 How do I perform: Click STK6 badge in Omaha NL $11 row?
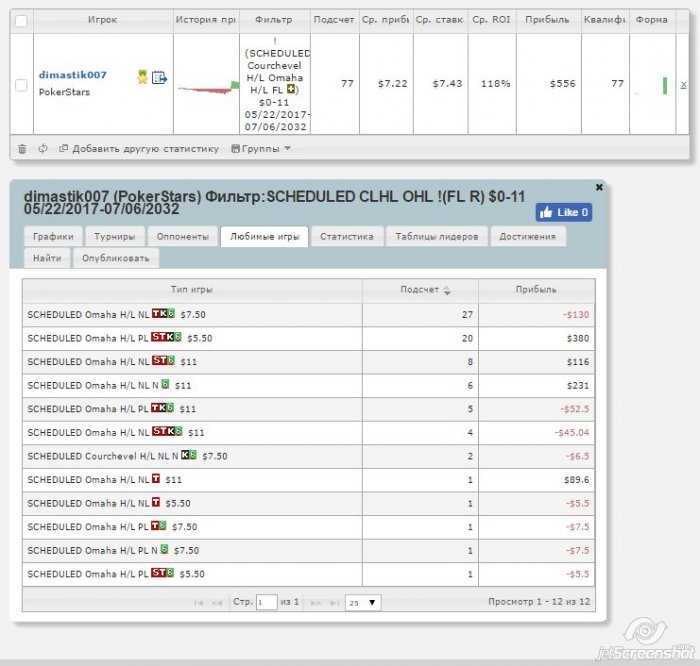pyautogui.click(x=167, y=431)
